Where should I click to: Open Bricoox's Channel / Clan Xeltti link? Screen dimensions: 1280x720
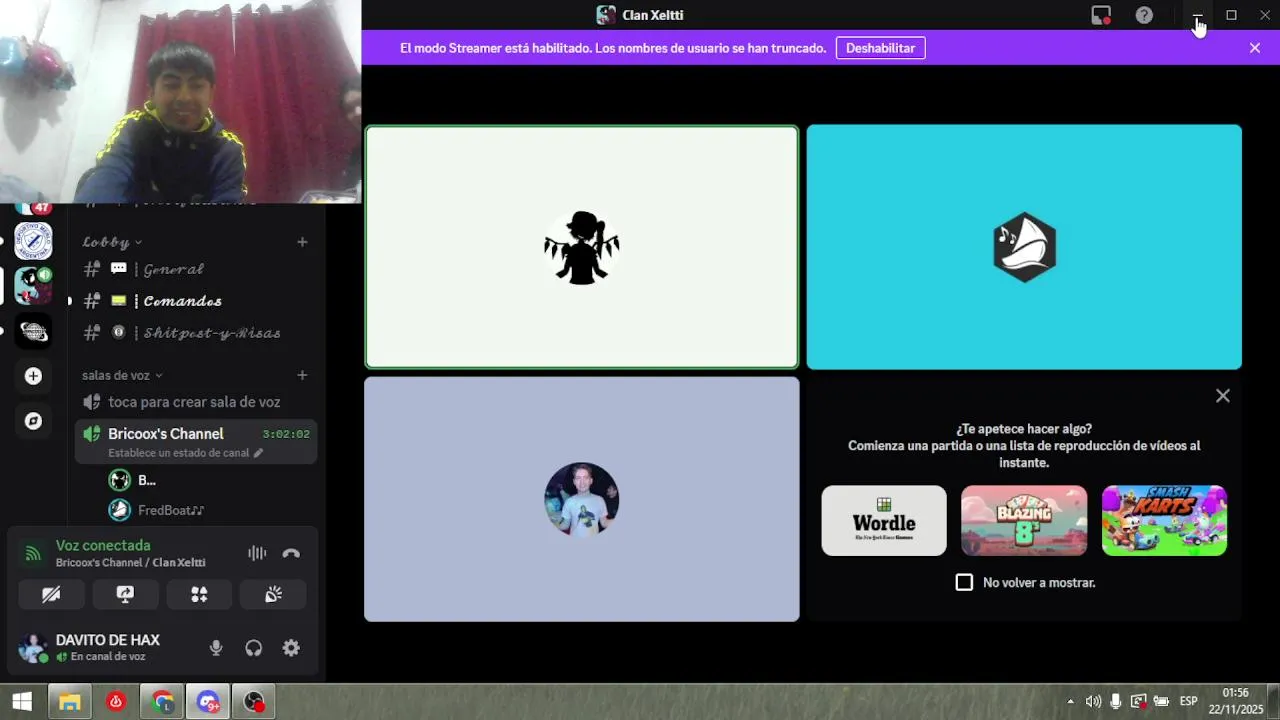coord(131,563)
